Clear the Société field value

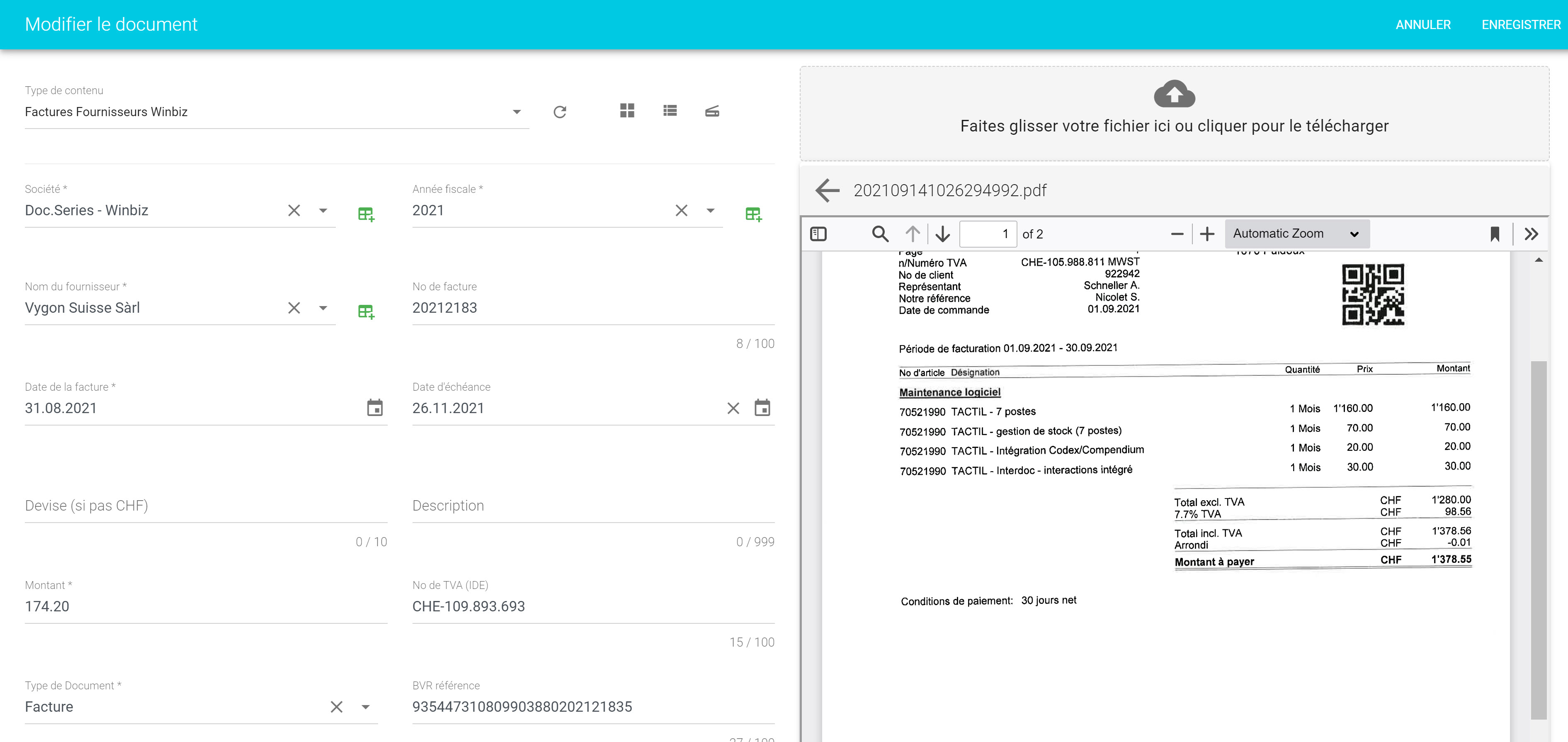click(294, 211)
